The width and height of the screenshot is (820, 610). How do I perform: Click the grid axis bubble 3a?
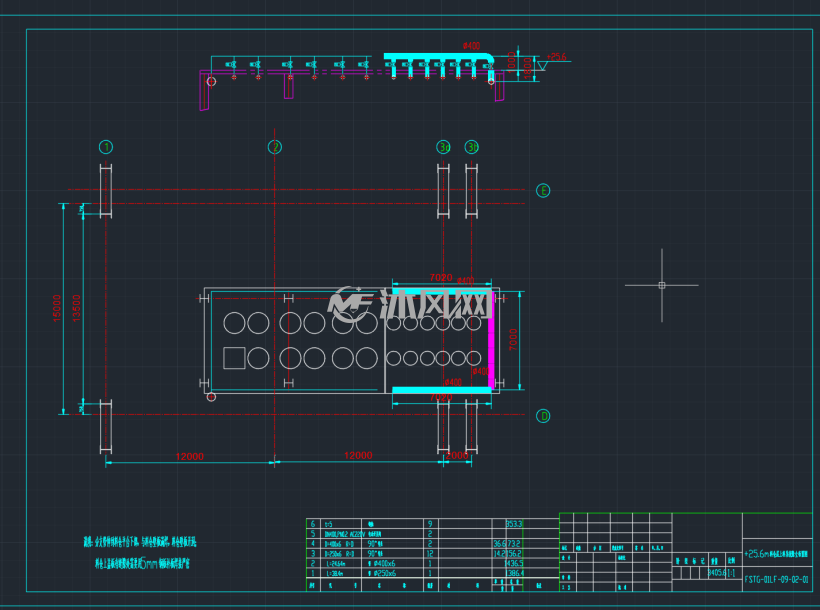click(443, 147)
